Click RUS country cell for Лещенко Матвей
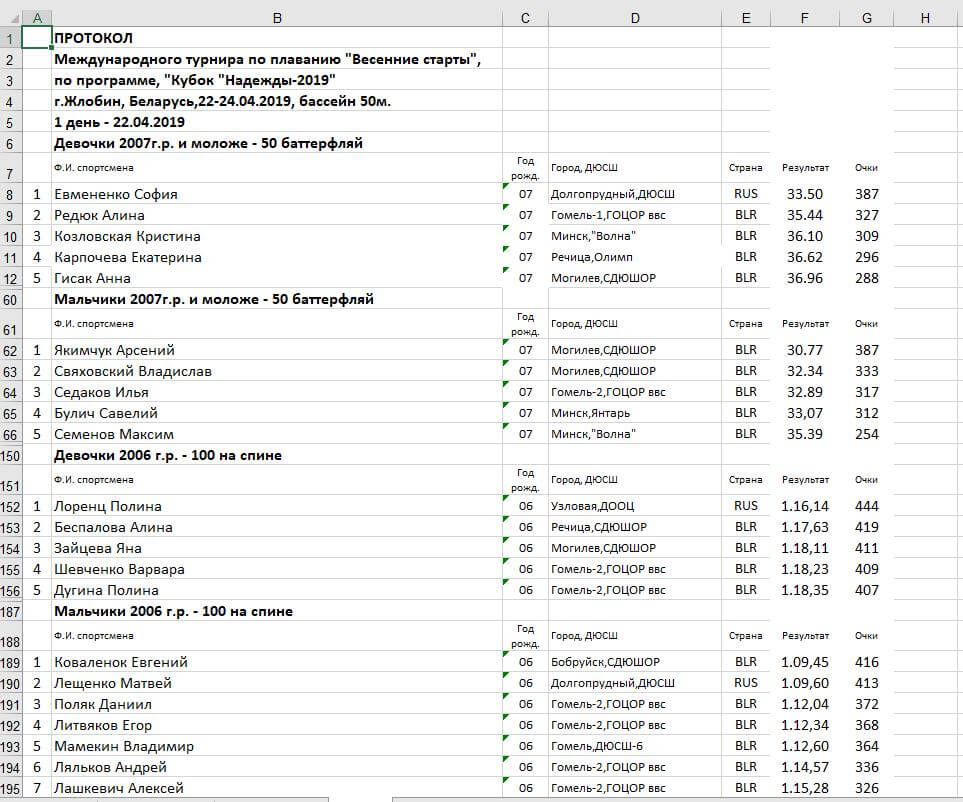Viewport: 963px width, 802px height. tap(746, 683)
